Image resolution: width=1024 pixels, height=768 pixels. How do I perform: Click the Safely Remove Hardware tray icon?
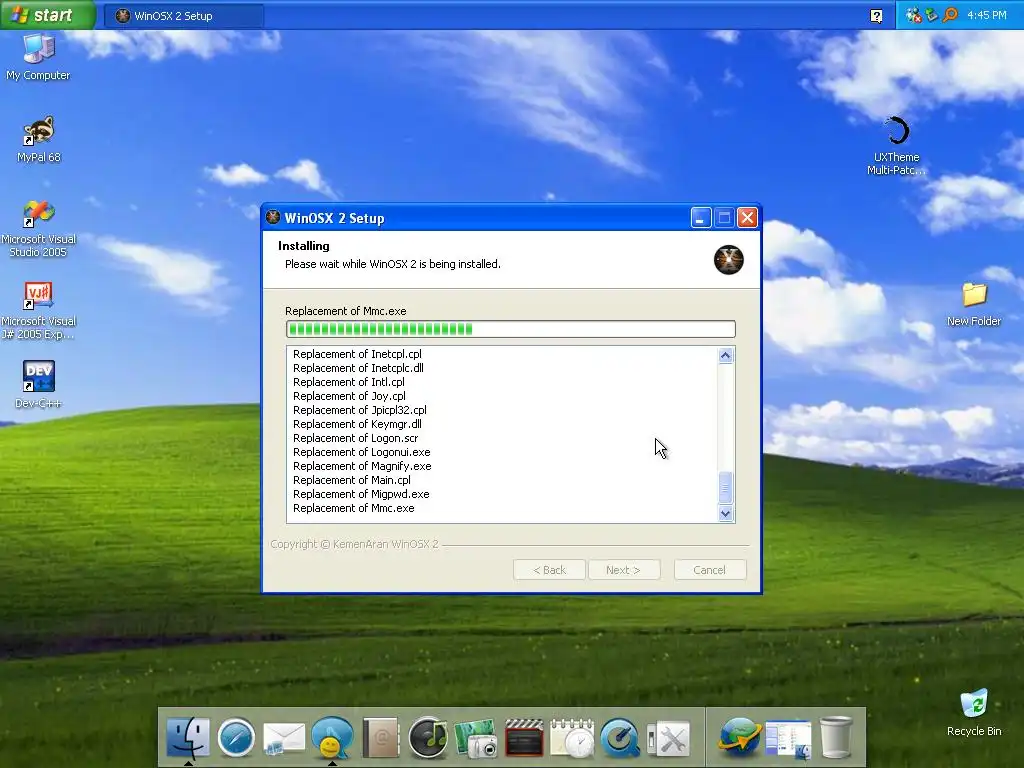coord(932,15)
